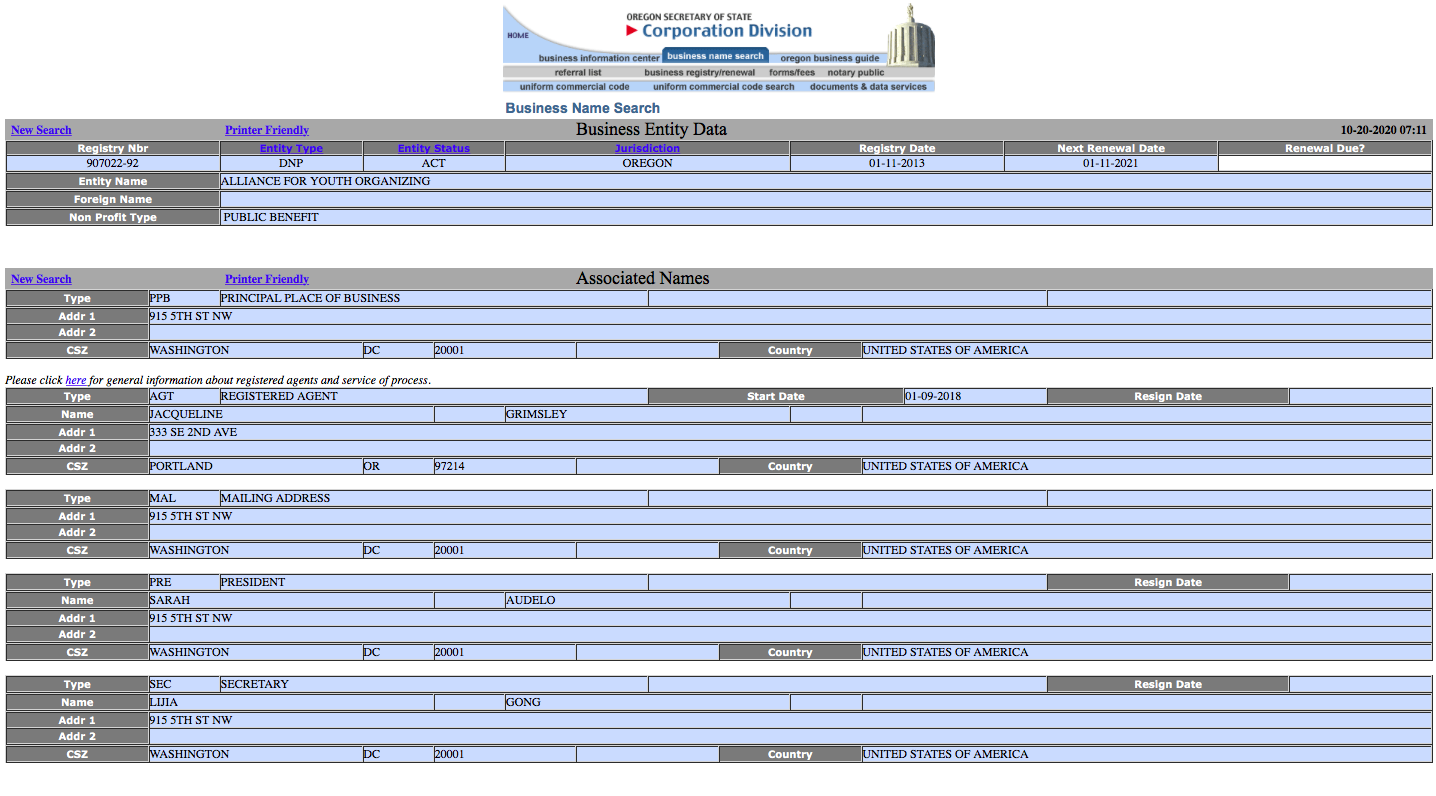Click the Registry Nbr header

pos(113,148)
